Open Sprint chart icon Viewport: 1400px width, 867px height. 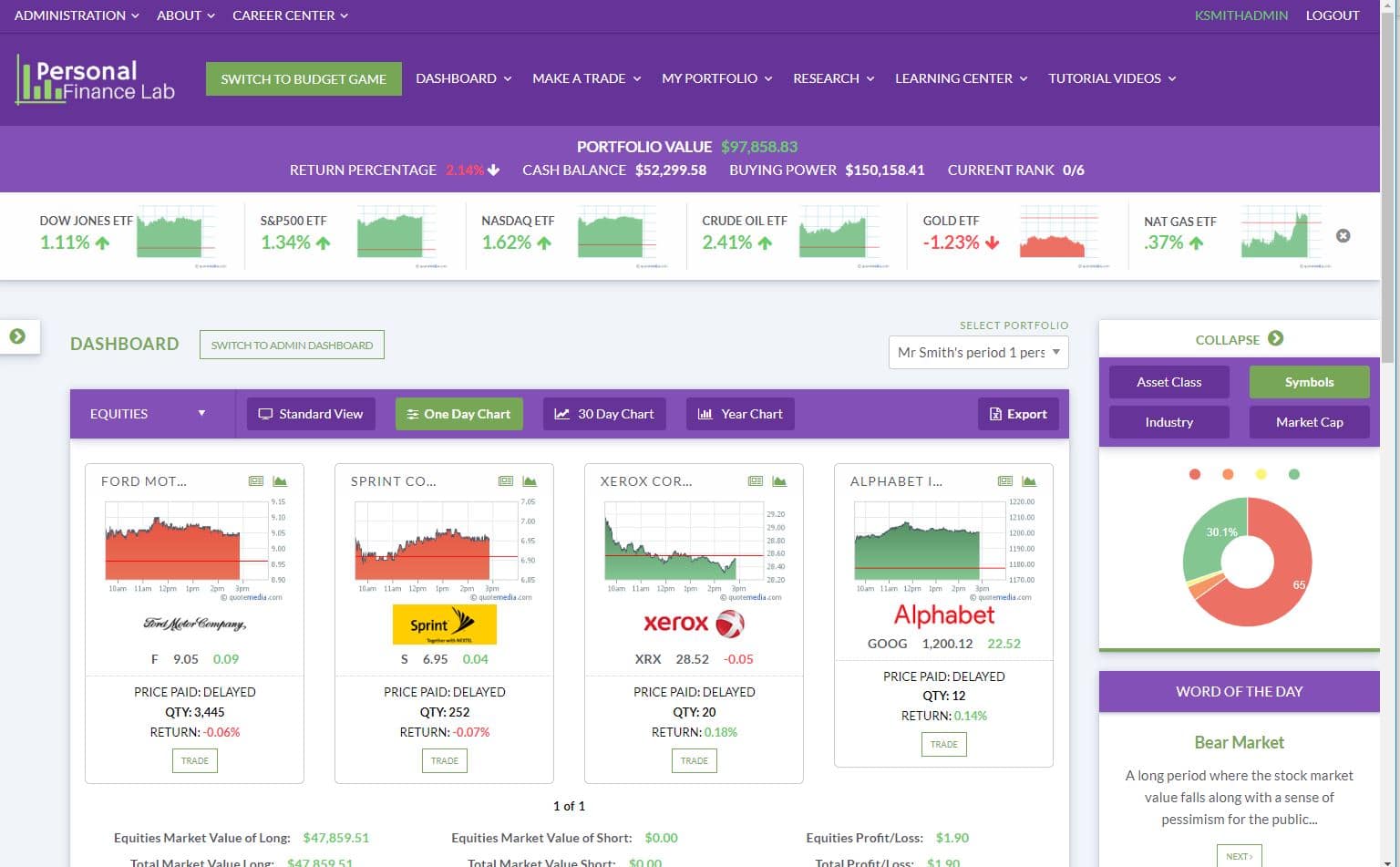tap(530, 480)
